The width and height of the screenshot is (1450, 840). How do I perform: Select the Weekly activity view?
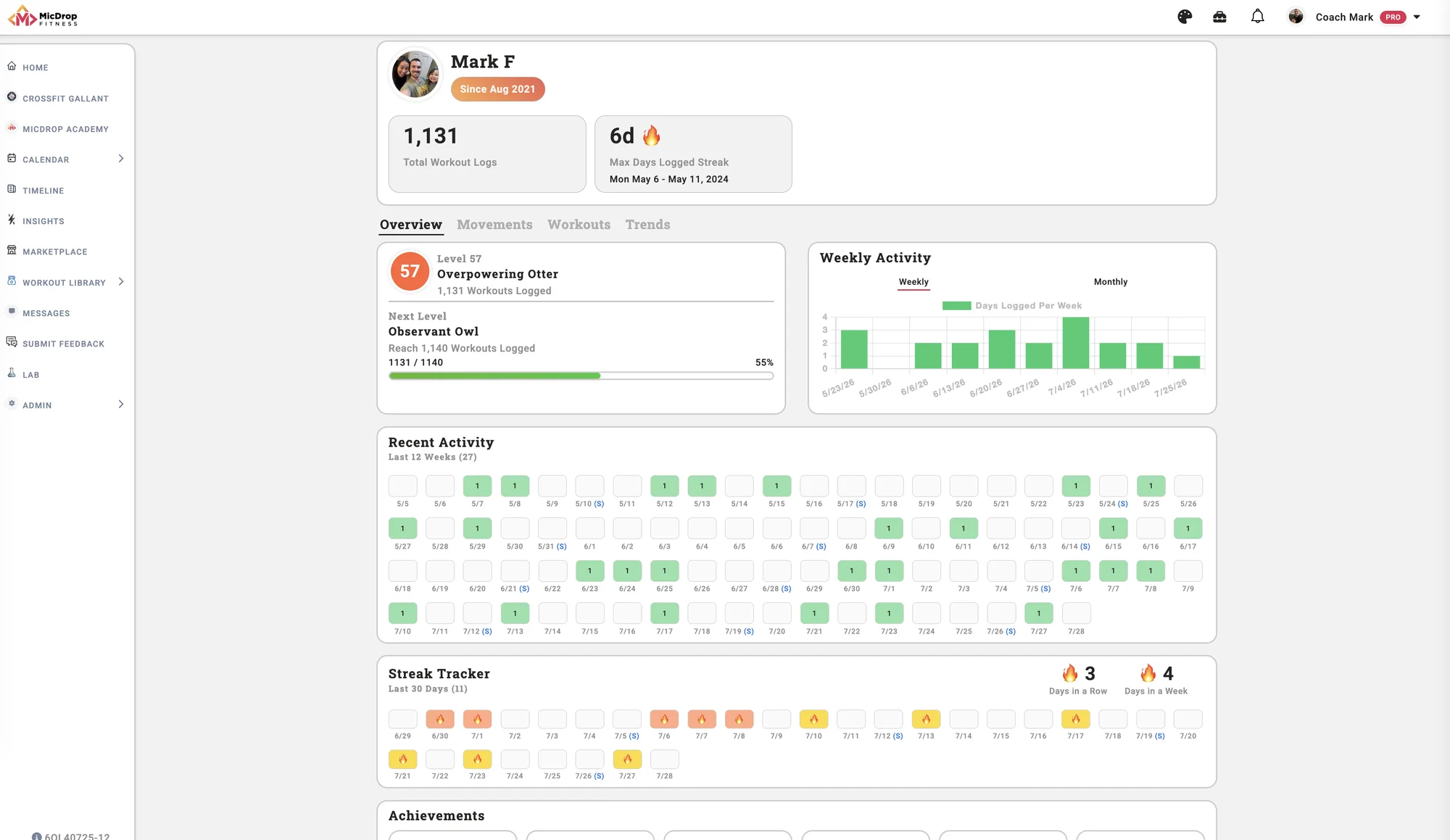click(913, 282)
